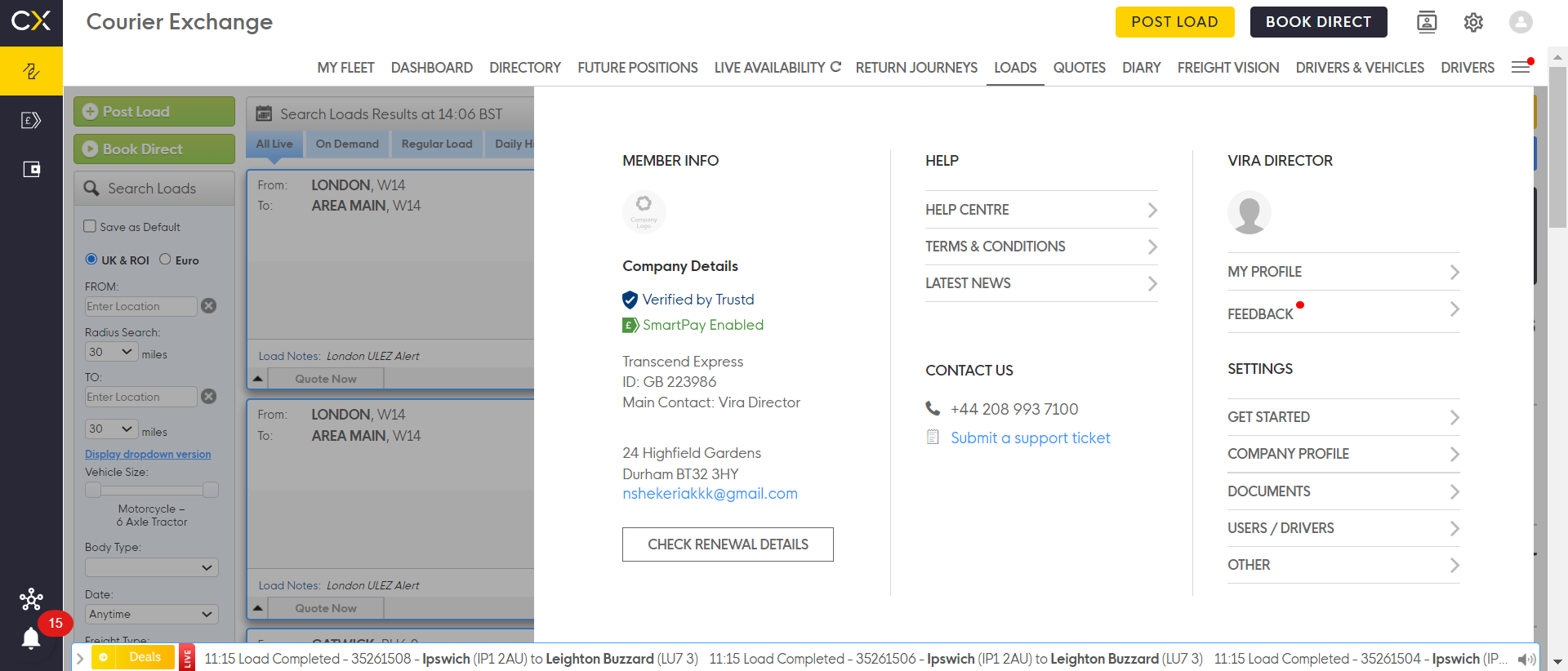The image size is (1568, 671).
Task: Click the Display dropdown version link
Action: (x=148, y=454)
